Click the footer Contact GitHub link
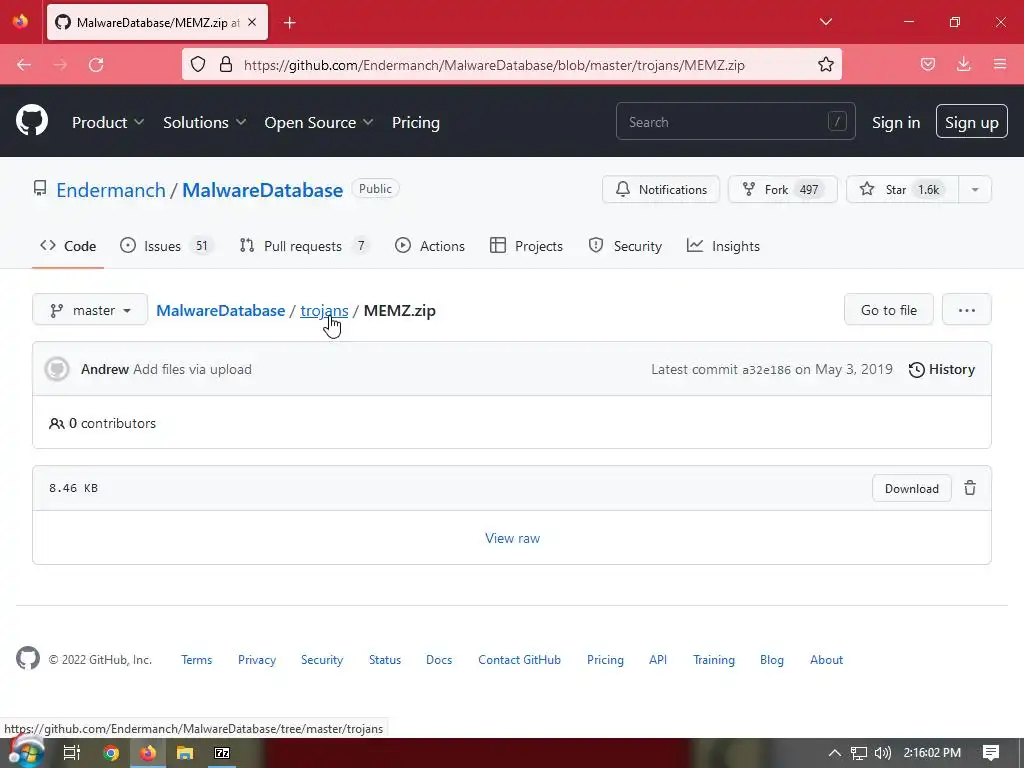 click(519, 660)
